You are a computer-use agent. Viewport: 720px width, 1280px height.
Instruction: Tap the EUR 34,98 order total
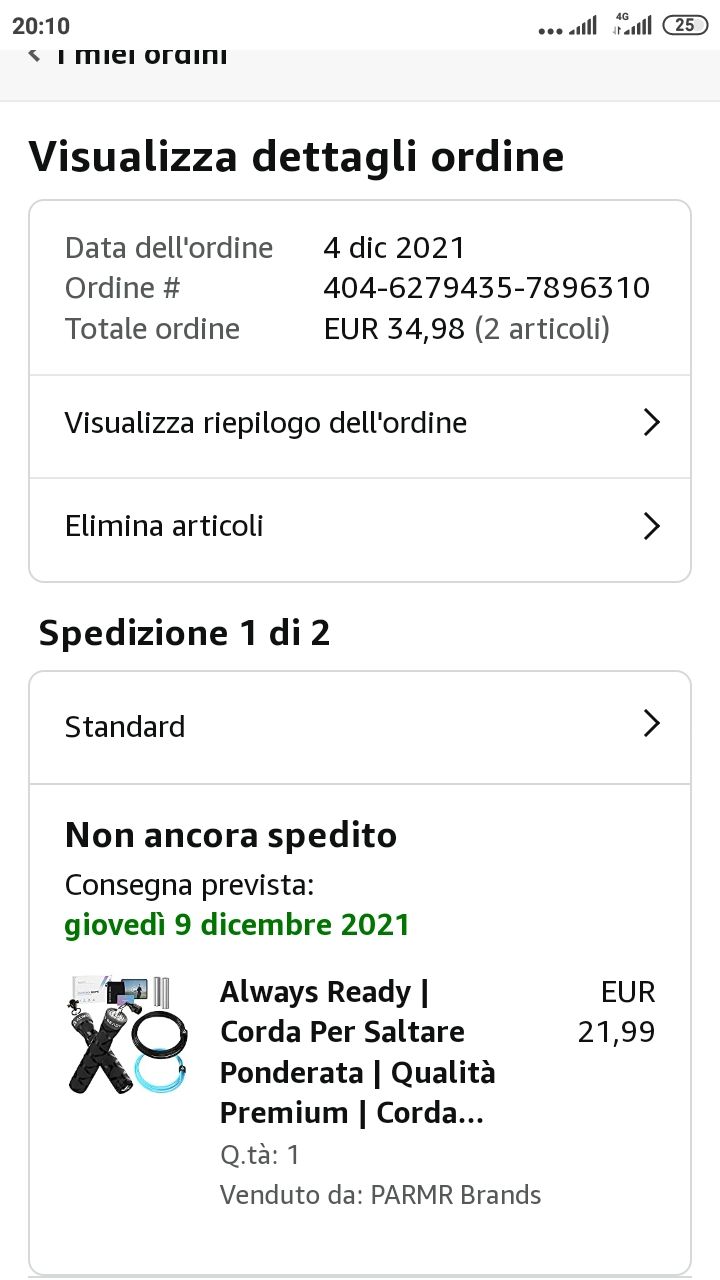(x=395, y=329)
